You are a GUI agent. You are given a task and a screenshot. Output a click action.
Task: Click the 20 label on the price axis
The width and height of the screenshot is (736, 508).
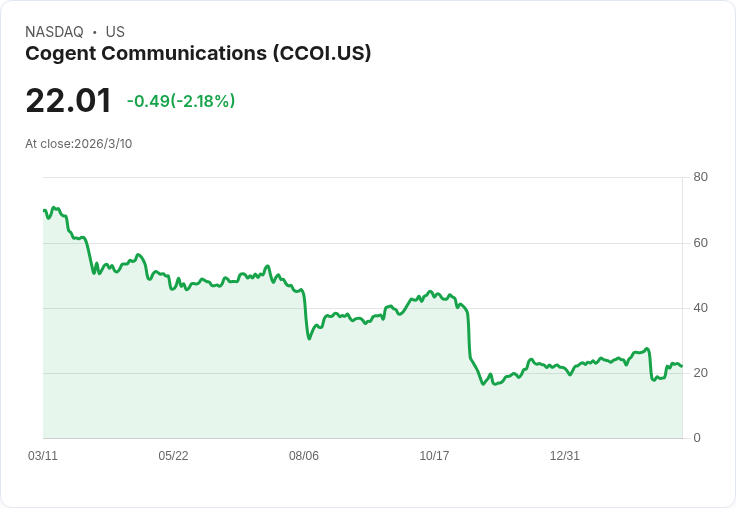point(700,373)
